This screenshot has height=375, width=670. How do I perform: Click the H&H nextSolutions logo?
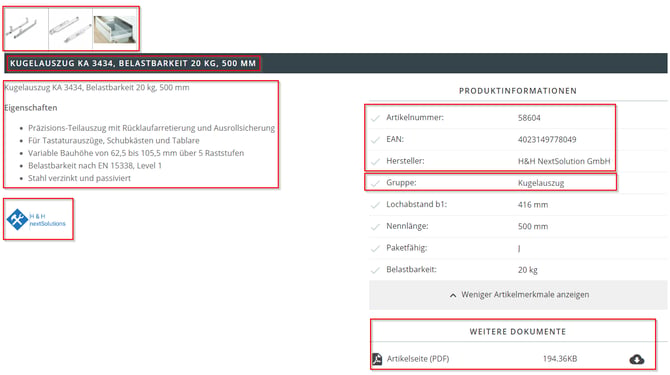click(36, 220)
